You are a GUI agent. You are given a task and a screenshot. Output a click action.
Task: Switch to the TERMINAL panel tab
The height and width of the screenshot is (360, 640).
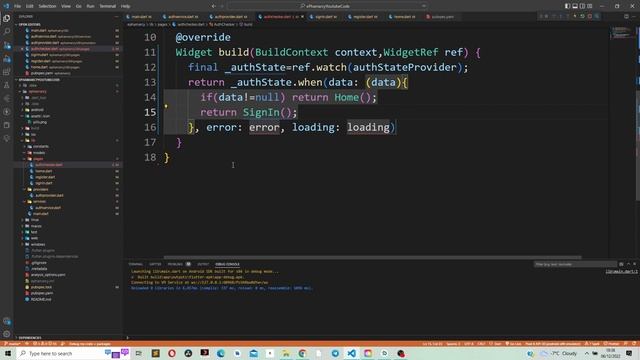[136, 264]
